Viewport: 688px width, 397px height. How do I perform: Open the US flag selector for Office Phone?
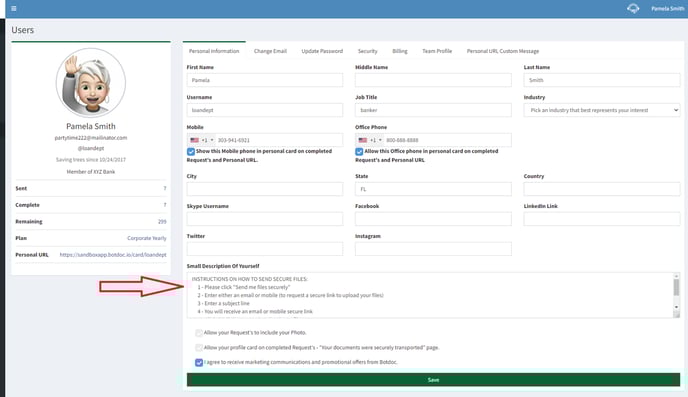click(x=362, y=140)
